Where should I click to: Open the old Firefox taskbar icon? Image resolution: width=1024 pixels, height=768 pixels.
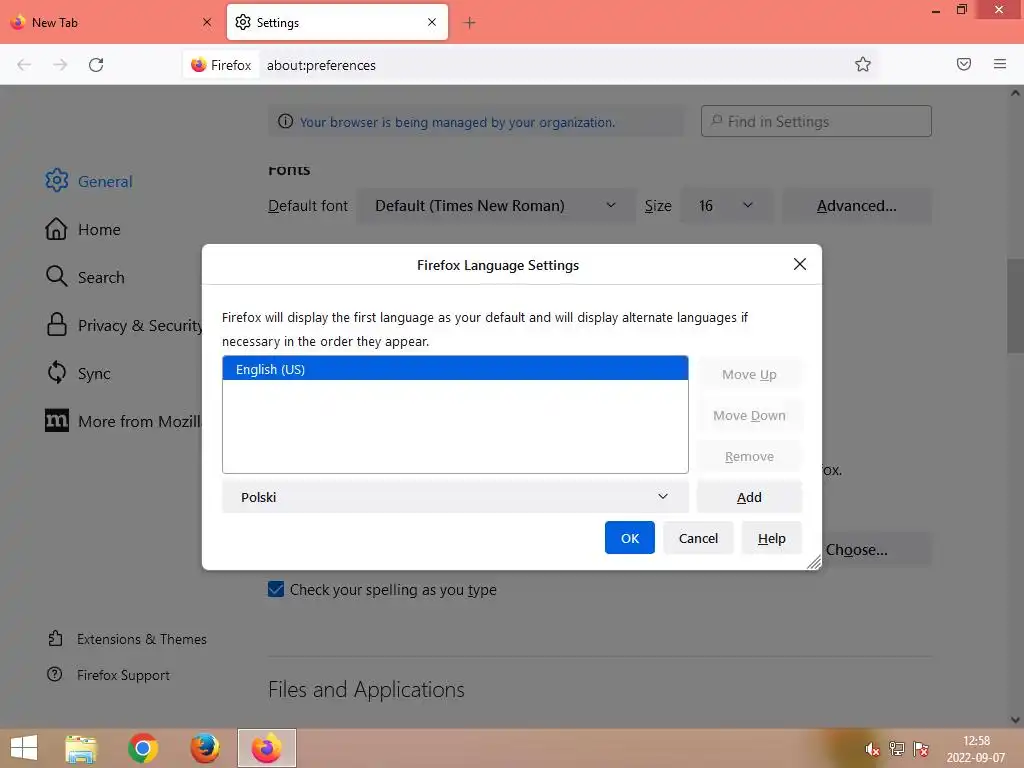[204, 748]
